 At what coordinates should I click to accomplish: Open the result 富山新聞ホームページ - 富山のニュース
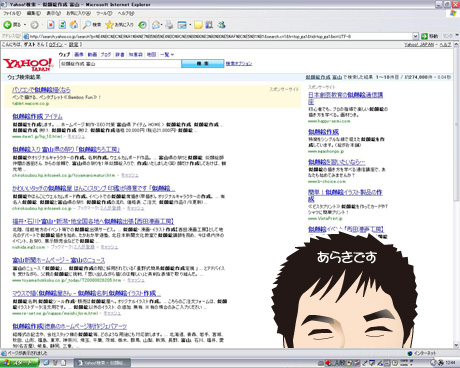point(59,260)
